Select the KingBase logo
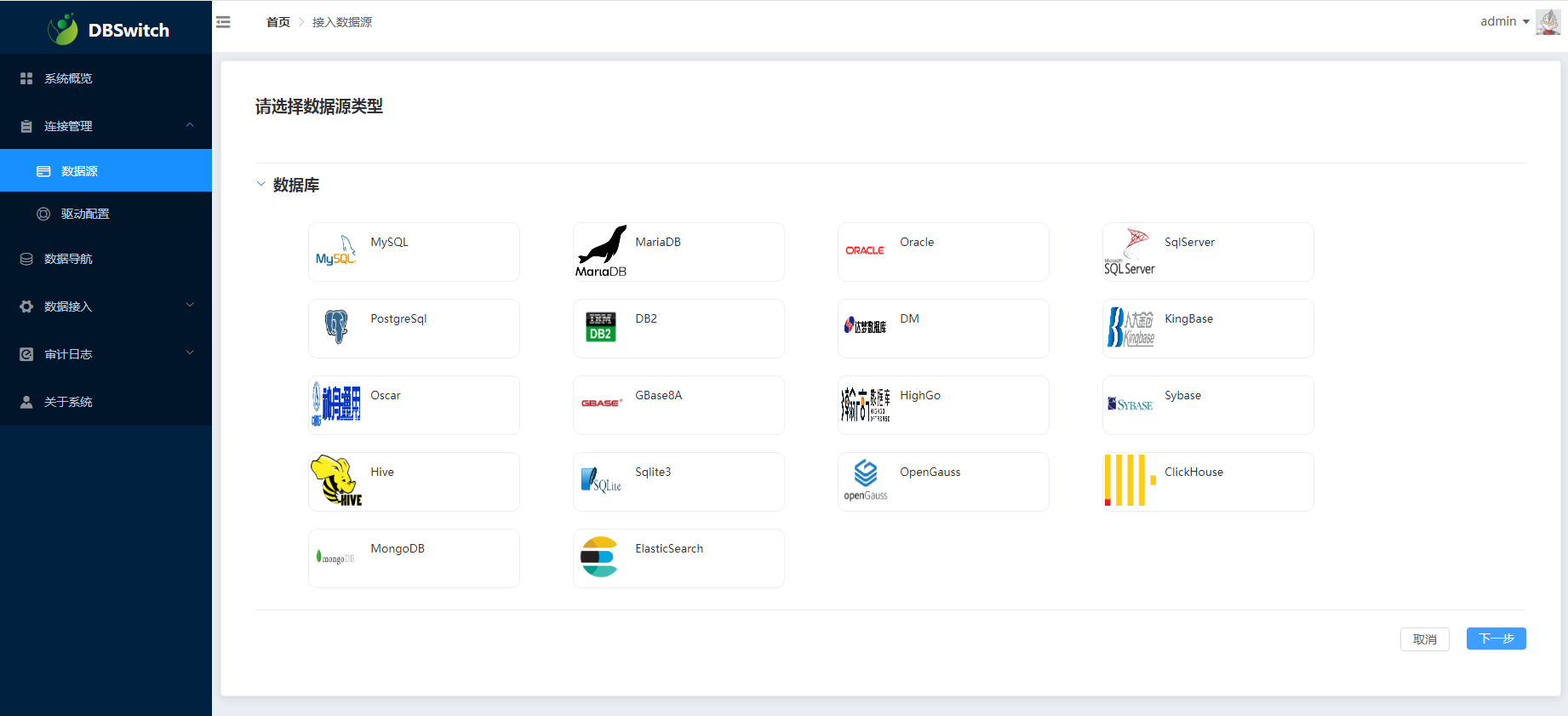Image resolution: width=1568 pixels, height=716 pixels. point(1130,328)
